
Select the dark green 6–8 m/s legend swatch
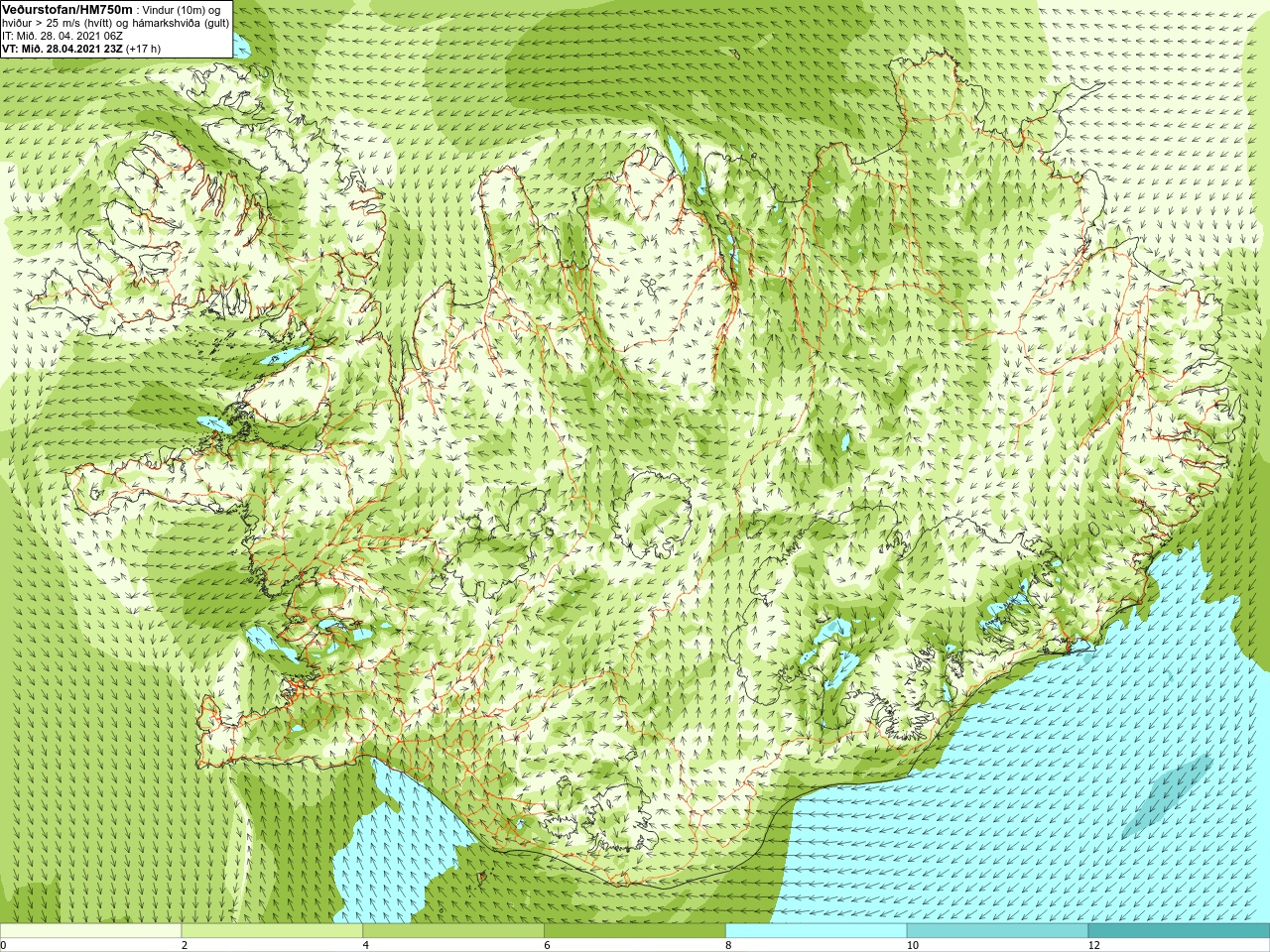pyautogui.click(x=635, y=931)
